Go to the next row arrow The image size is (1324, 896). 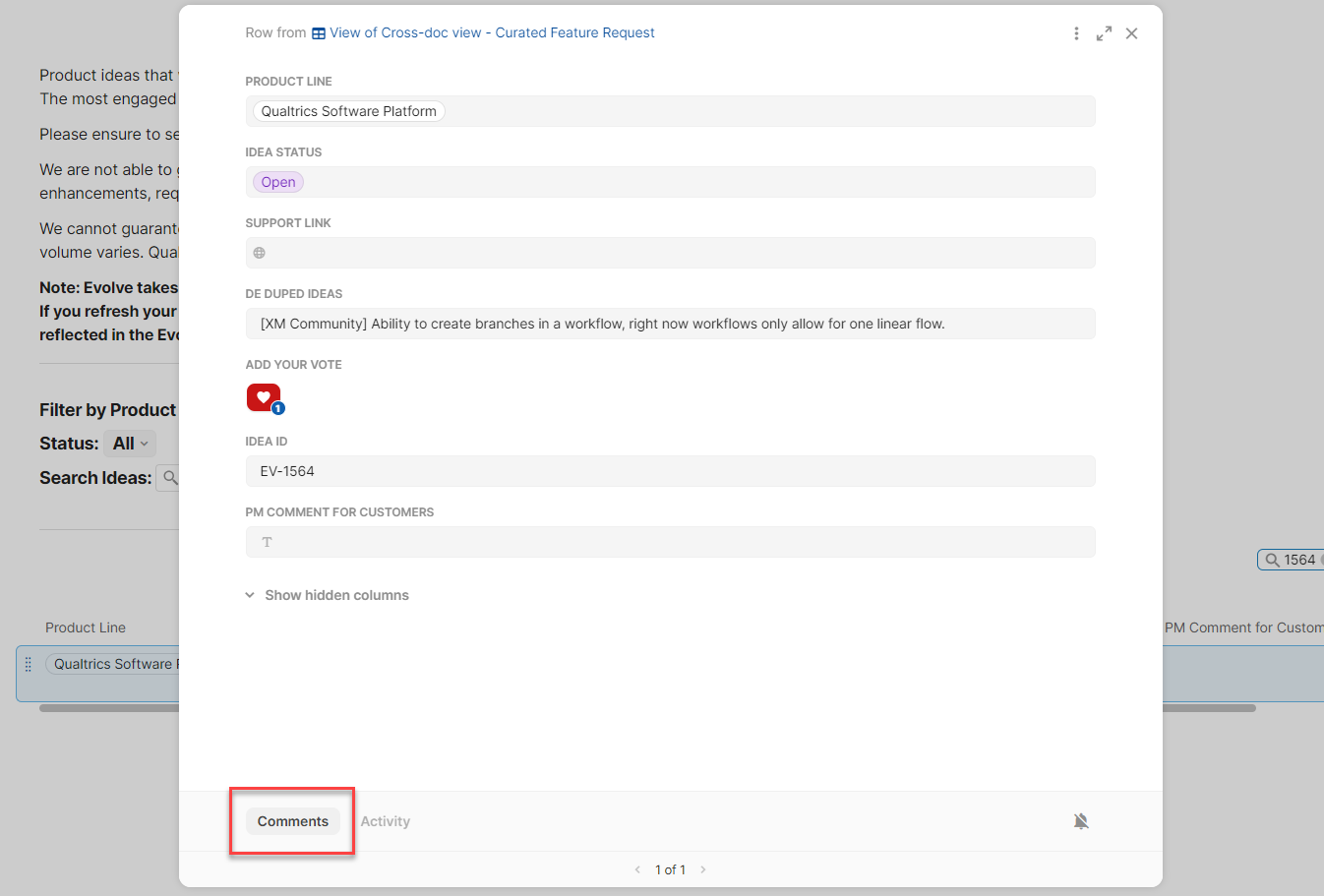point(703,869)
